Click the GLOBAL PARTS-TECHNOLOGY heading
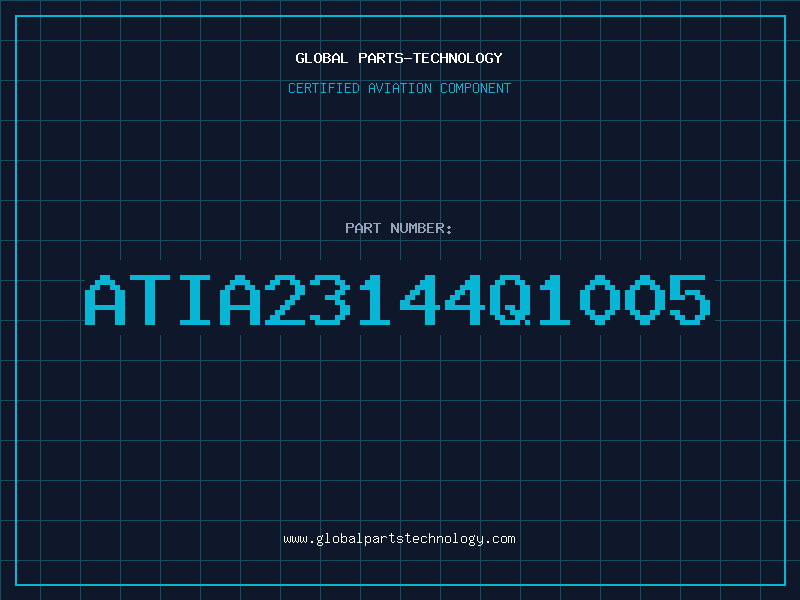The image size is (800, 600). (x=399, y=58)
